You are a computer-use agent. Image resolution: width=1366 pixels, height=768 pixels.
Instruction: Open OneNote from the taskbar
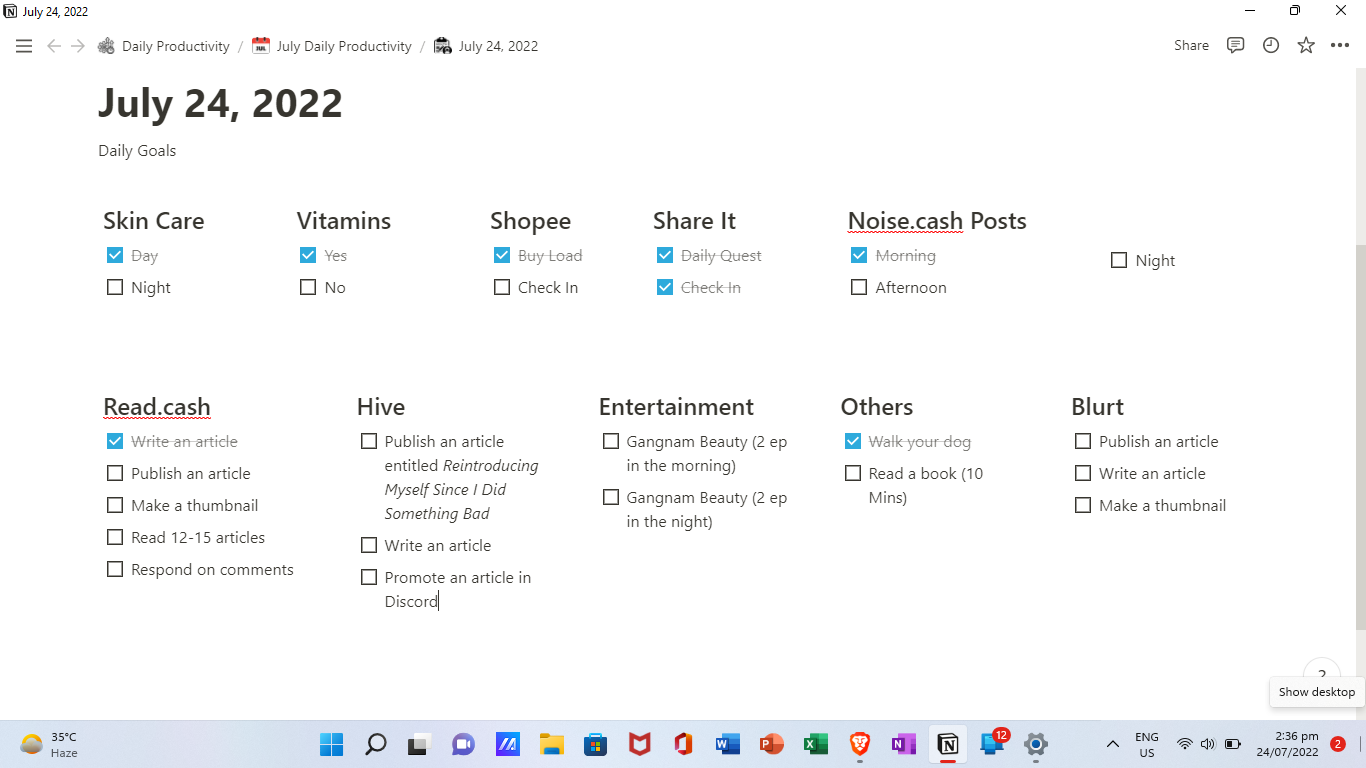pos(904,744)
